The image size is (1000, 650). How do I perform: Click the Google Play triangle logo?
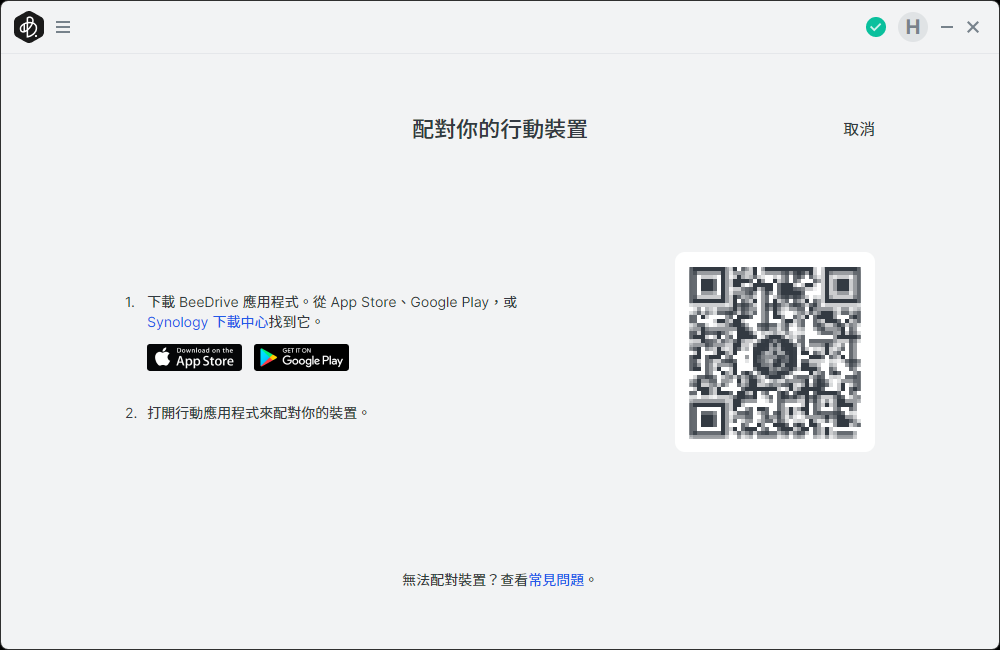click(267, 358)
